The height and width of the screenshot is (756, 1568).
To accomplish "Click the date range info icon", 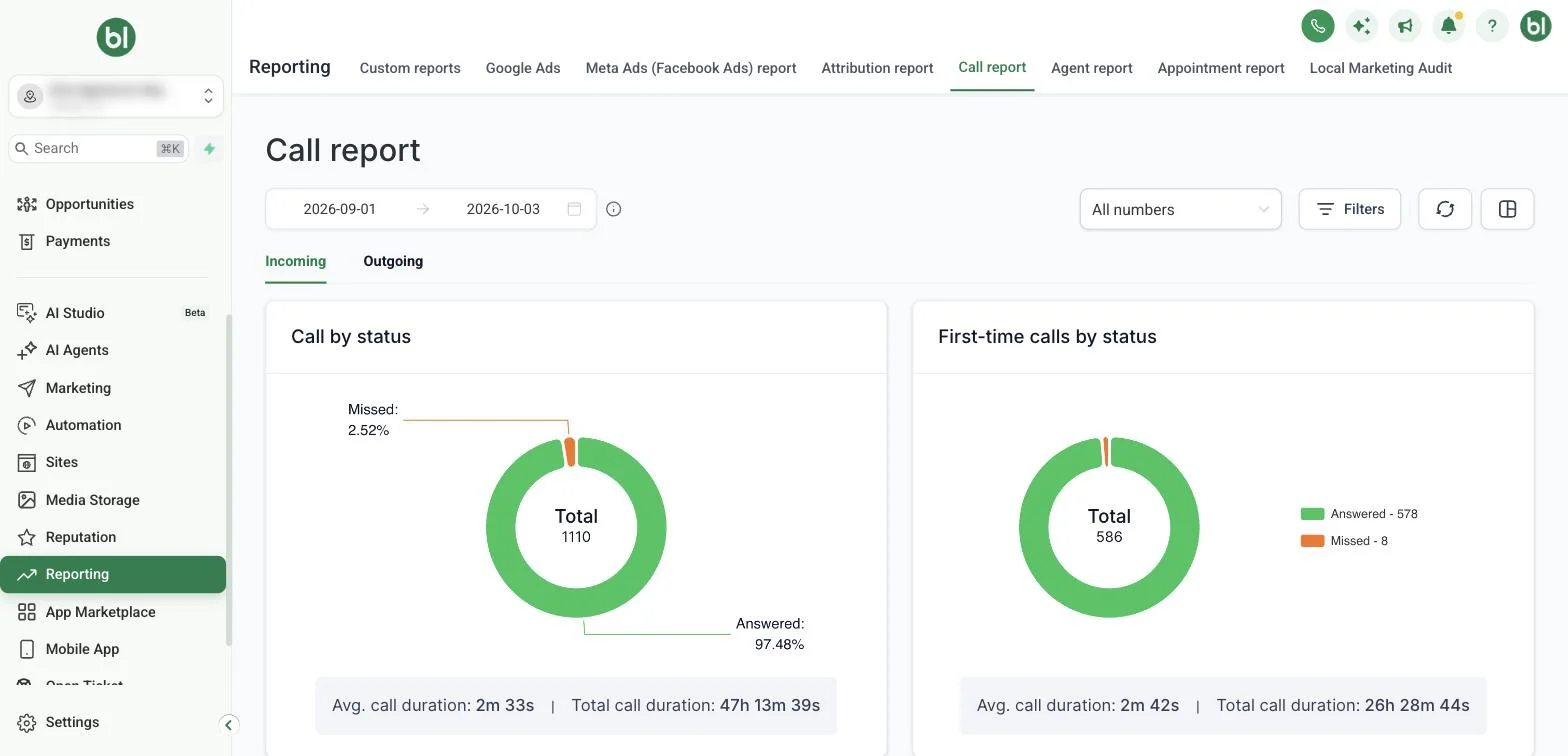I will tap(614, 209).
